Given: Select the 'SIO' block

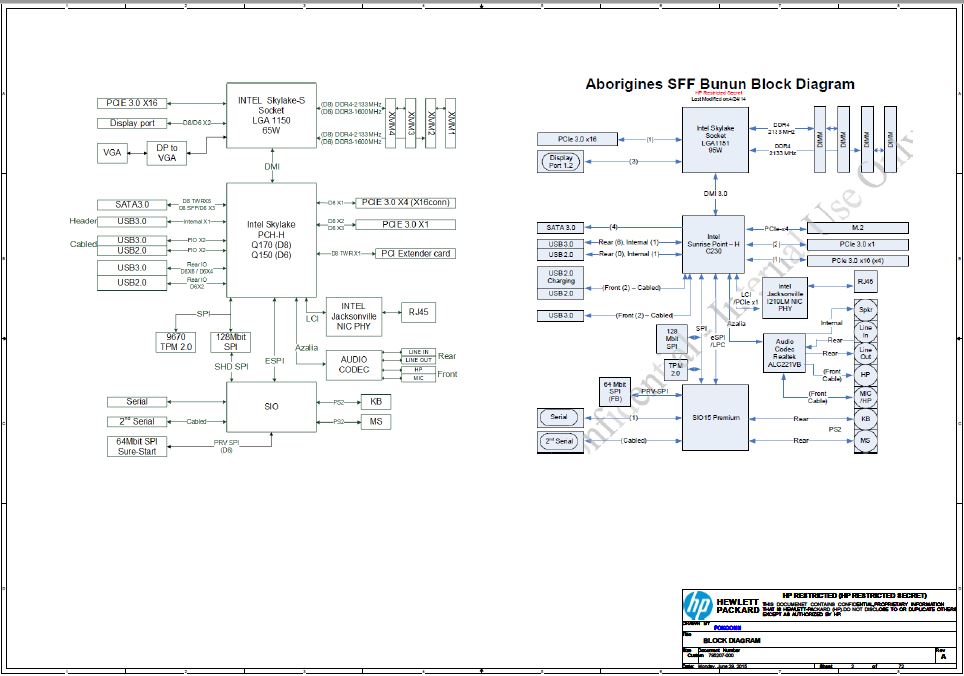Looking at the screenshot, I should click(271, 407).
